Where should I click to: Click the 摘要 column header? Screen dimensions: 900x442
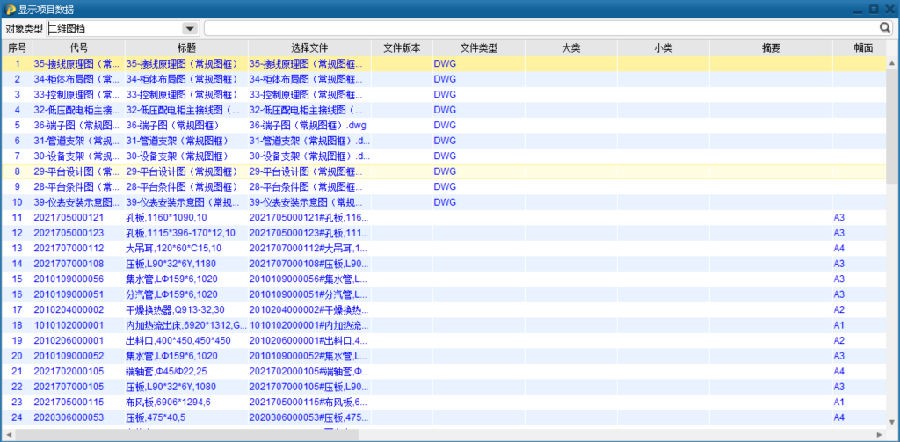(771, 47)
